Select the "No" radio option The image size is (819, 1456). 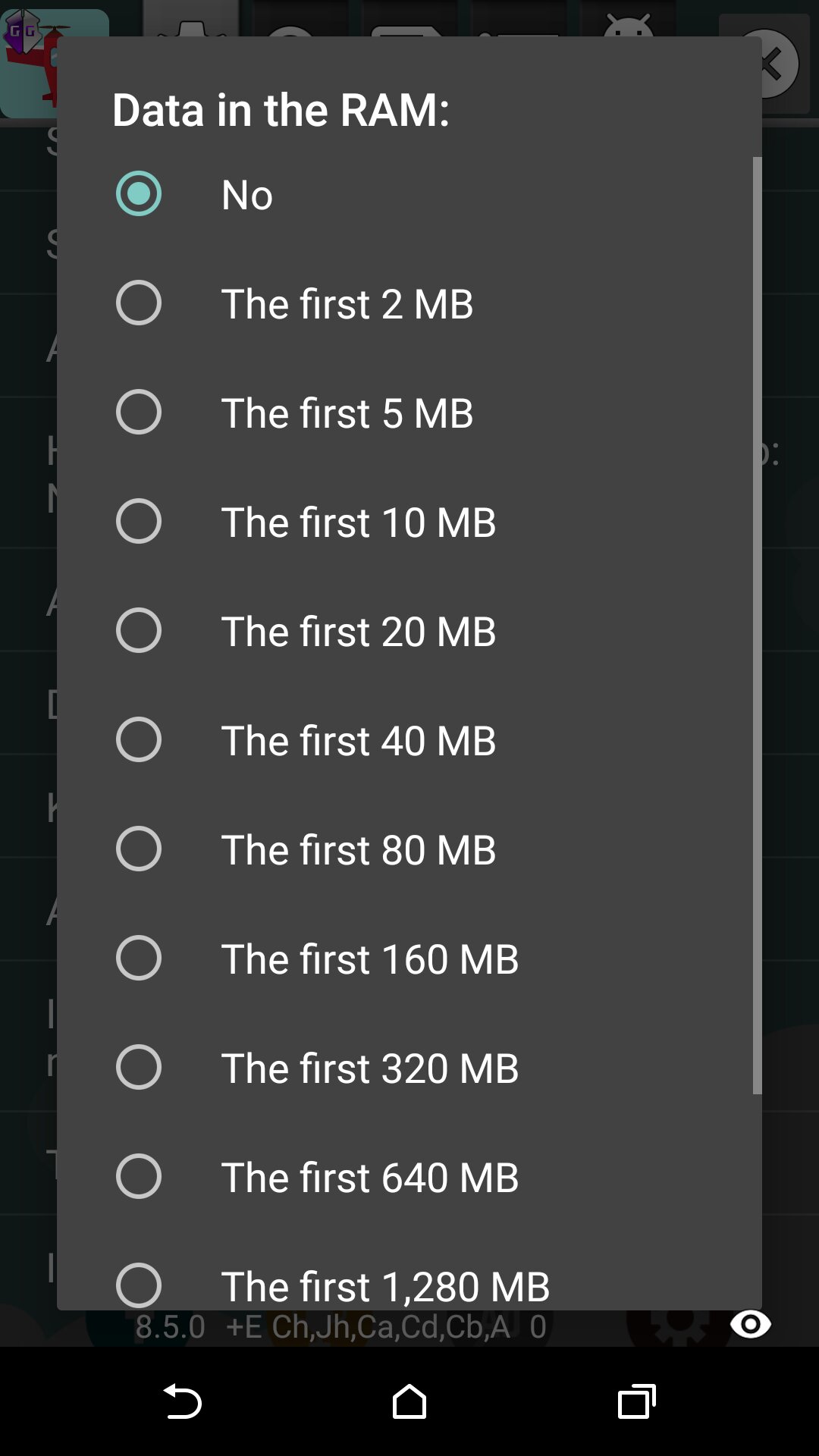(139, 194)
